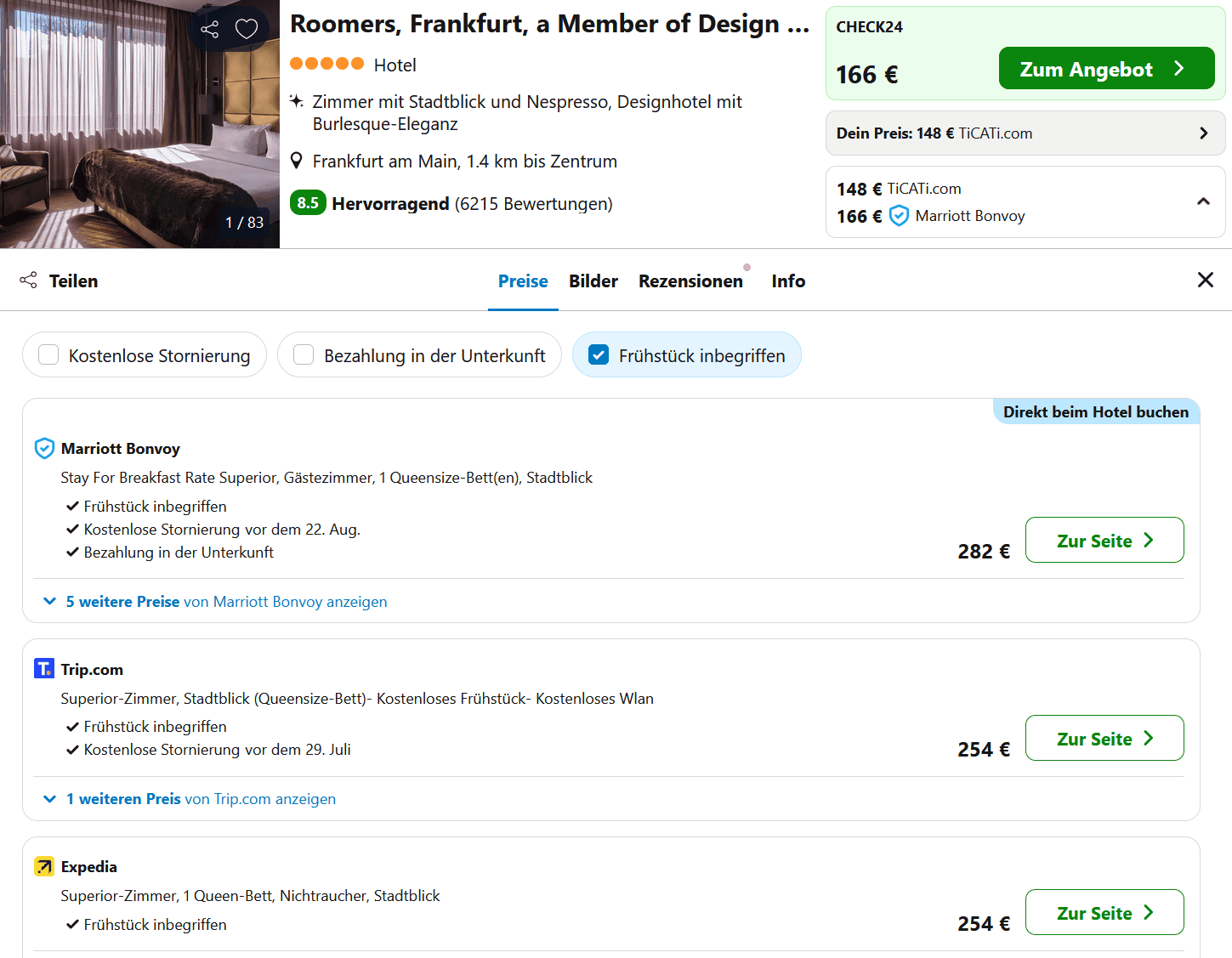This screenshot has height=958, width=1232.
Task: Click the Zum Angebot button
Action: [x=1105, y=69]
